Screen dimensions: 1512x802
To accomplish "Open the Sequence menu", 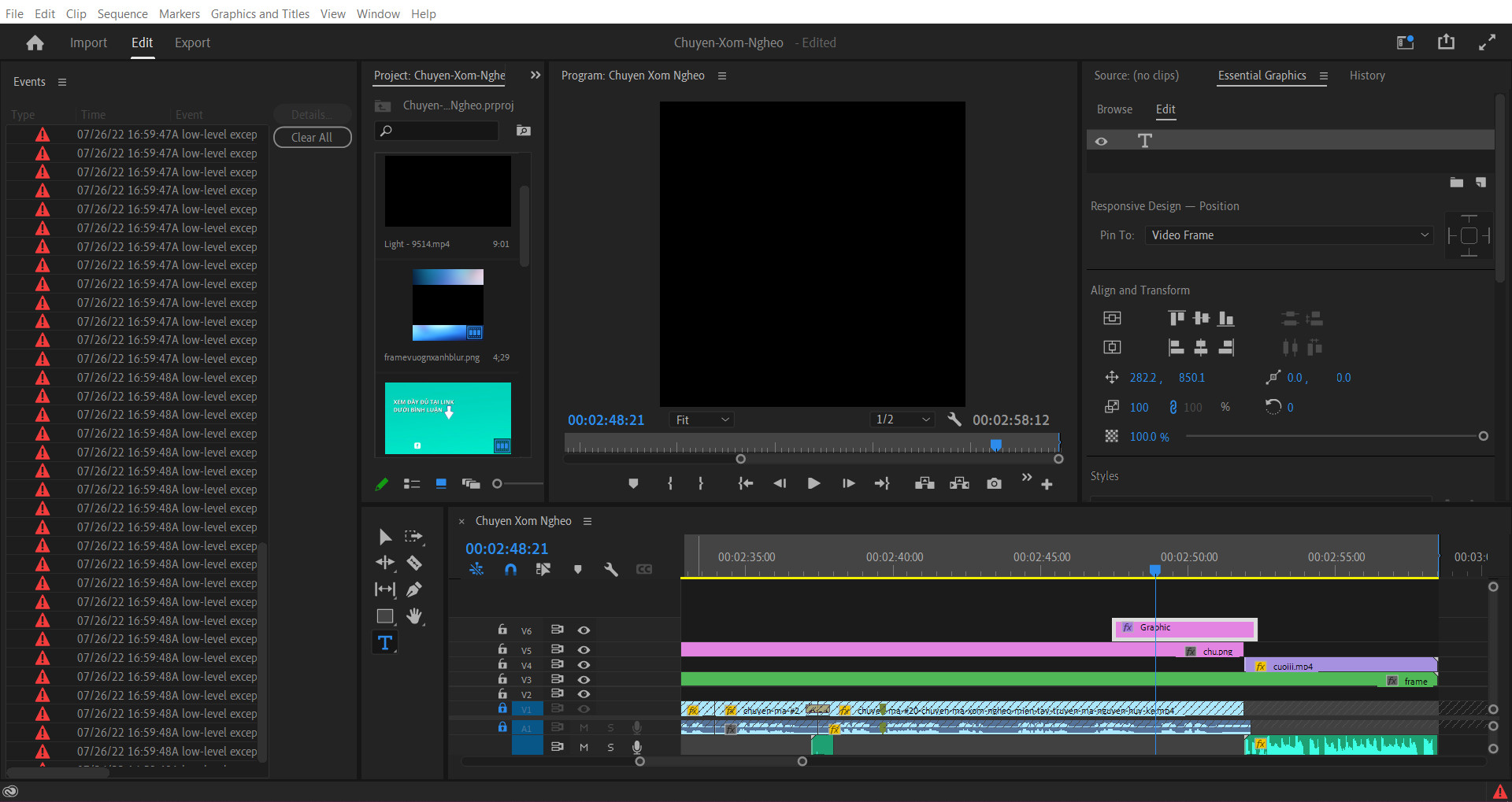I will 122,13.
